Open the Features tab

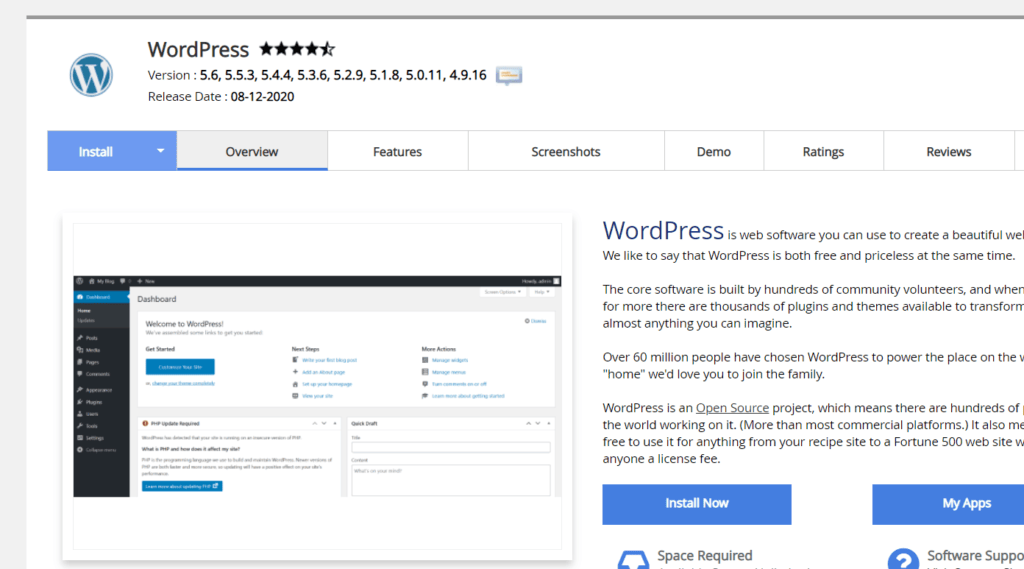coord(398,152)
